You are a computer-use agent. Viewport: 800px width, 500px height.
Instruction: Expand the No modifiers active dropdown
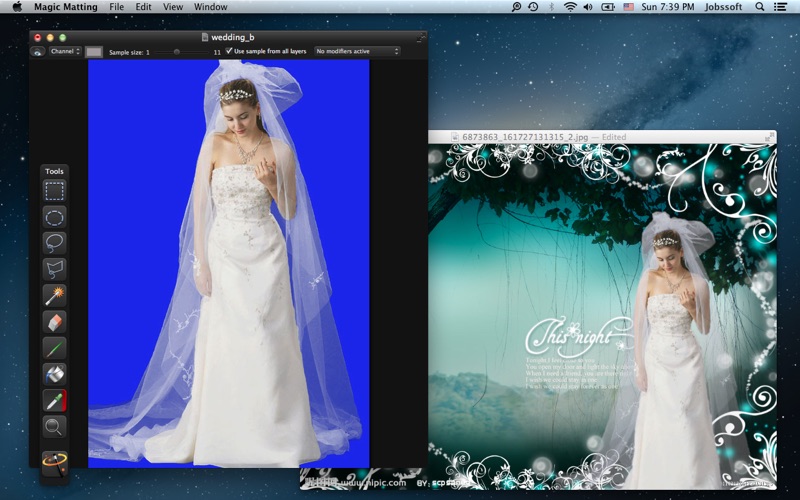[357, 52]
